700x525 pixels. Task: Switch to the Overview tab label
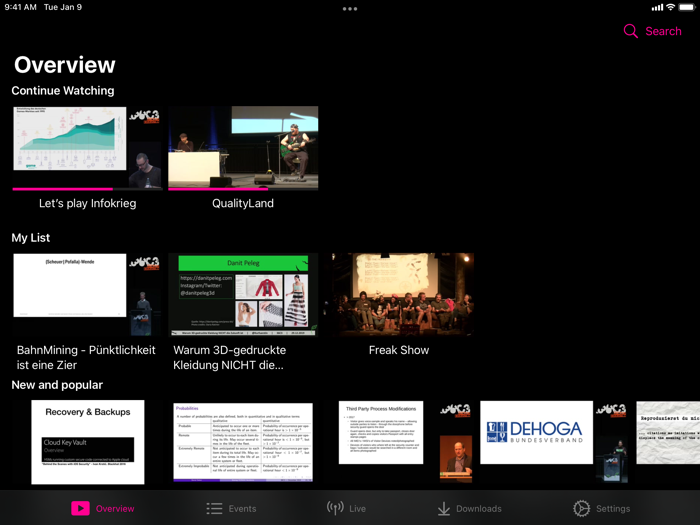point(115,508)
